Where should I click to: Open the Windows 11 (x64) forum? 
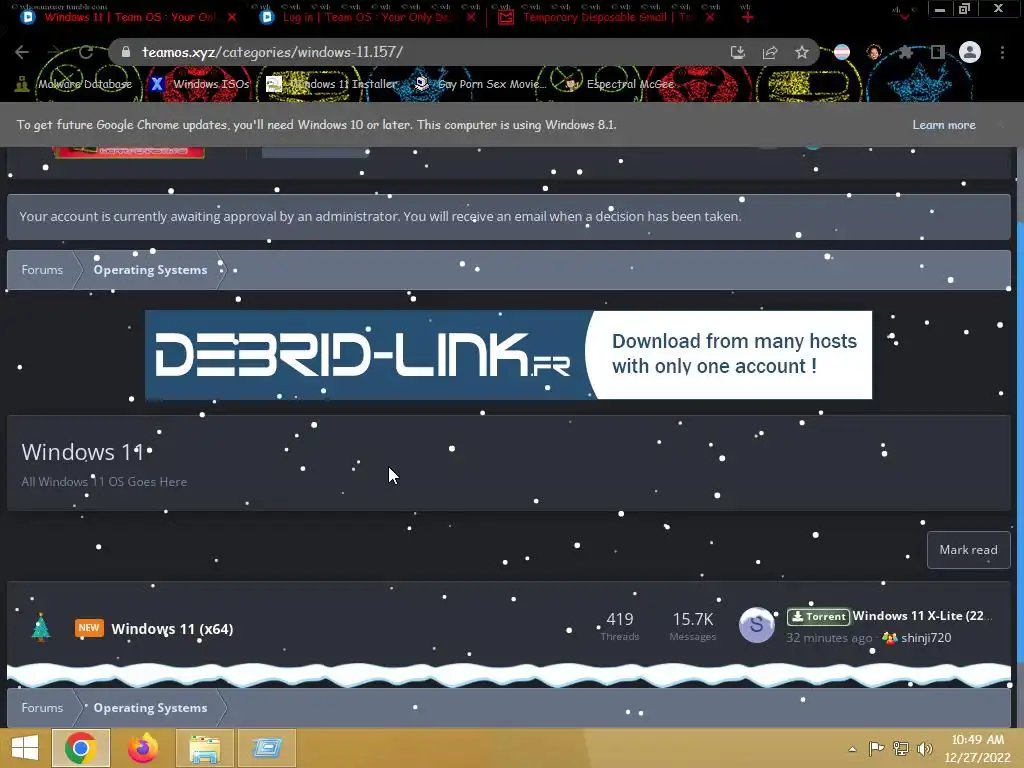(172, 629)
